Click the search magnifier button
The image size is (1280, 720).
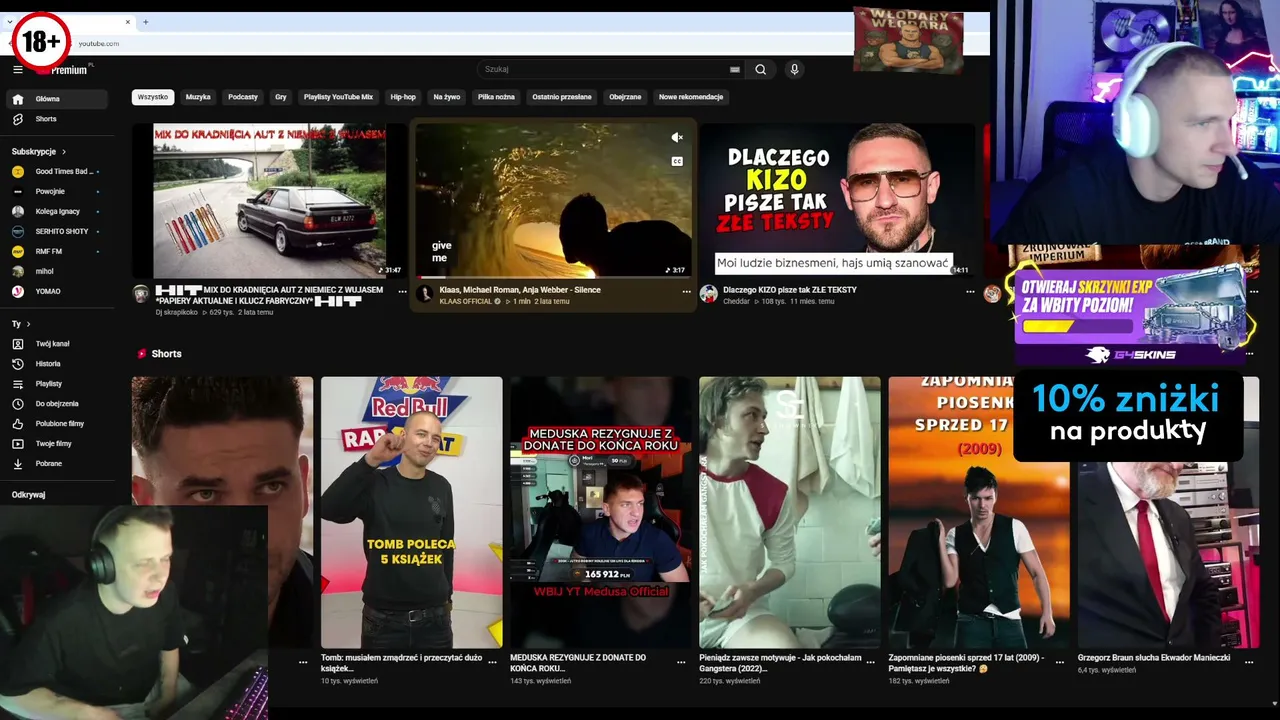[x=760, y=69]
